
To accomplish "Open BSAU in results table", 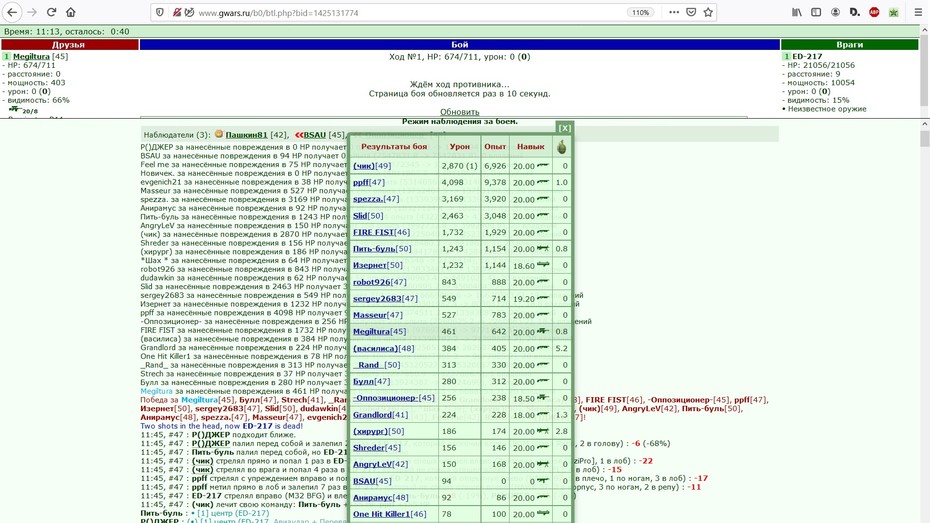I will click(x=364, y=481).
